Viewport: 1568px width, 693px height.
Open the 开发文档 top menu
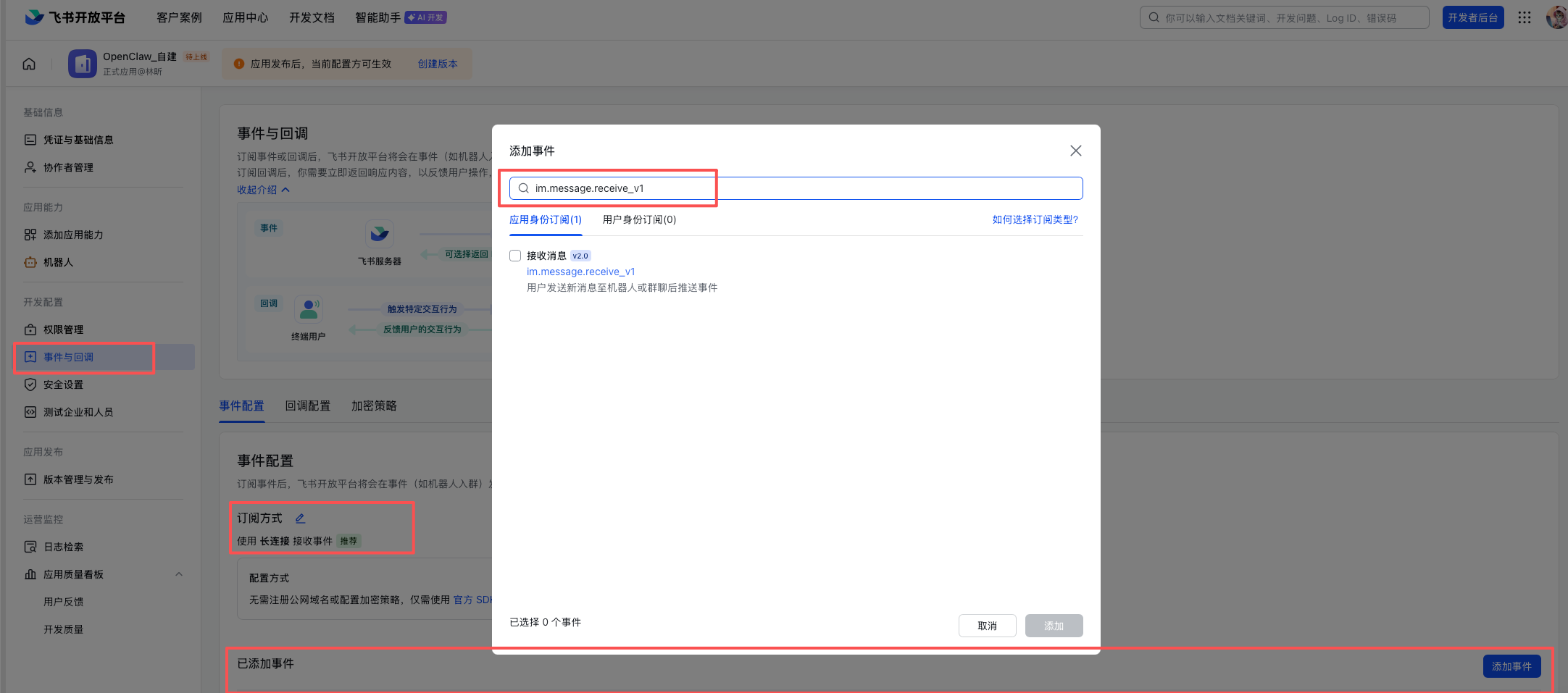click(312, 17)
